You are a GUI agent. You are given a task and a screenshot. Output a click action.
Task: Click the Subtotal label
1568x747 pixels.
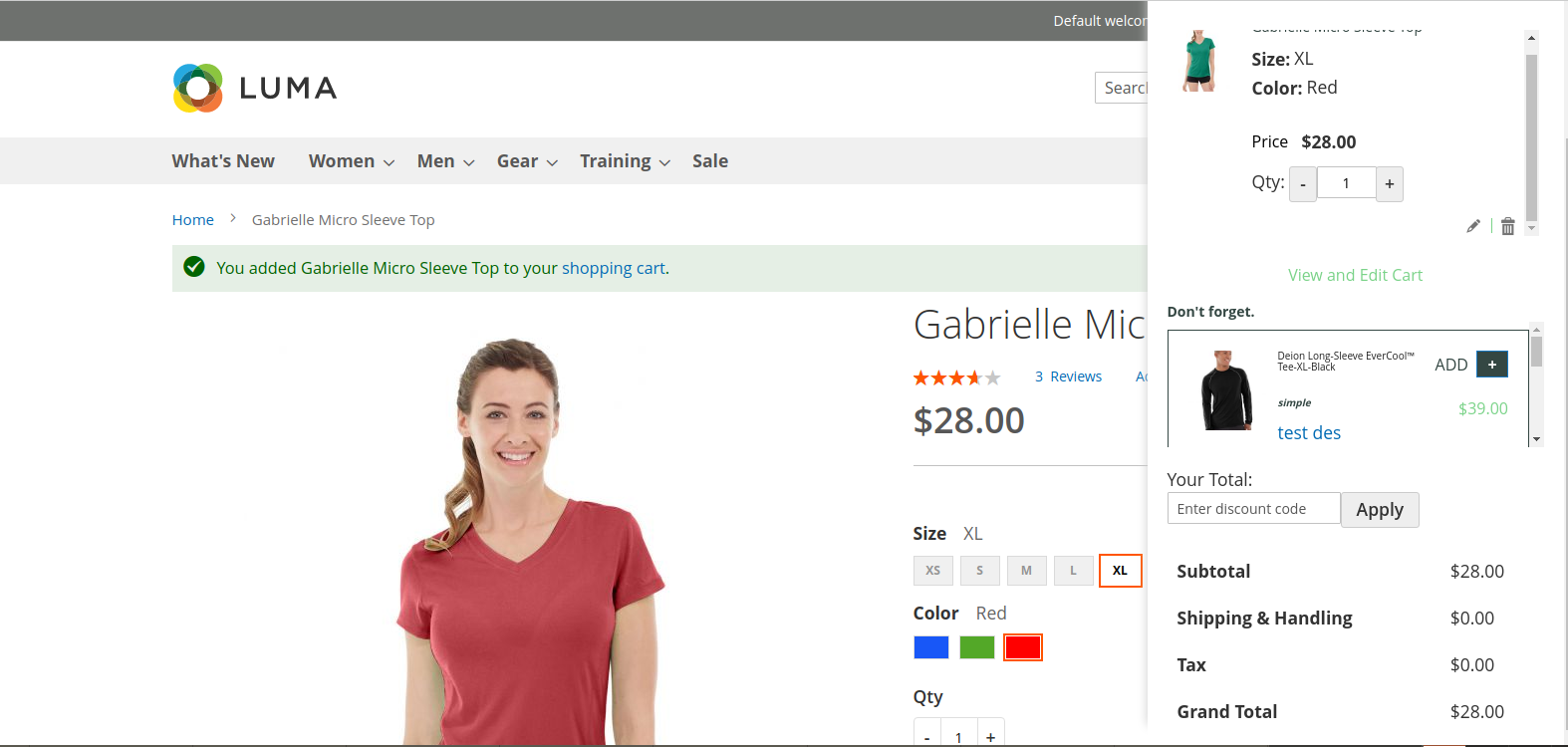(x=1213, y=572)
